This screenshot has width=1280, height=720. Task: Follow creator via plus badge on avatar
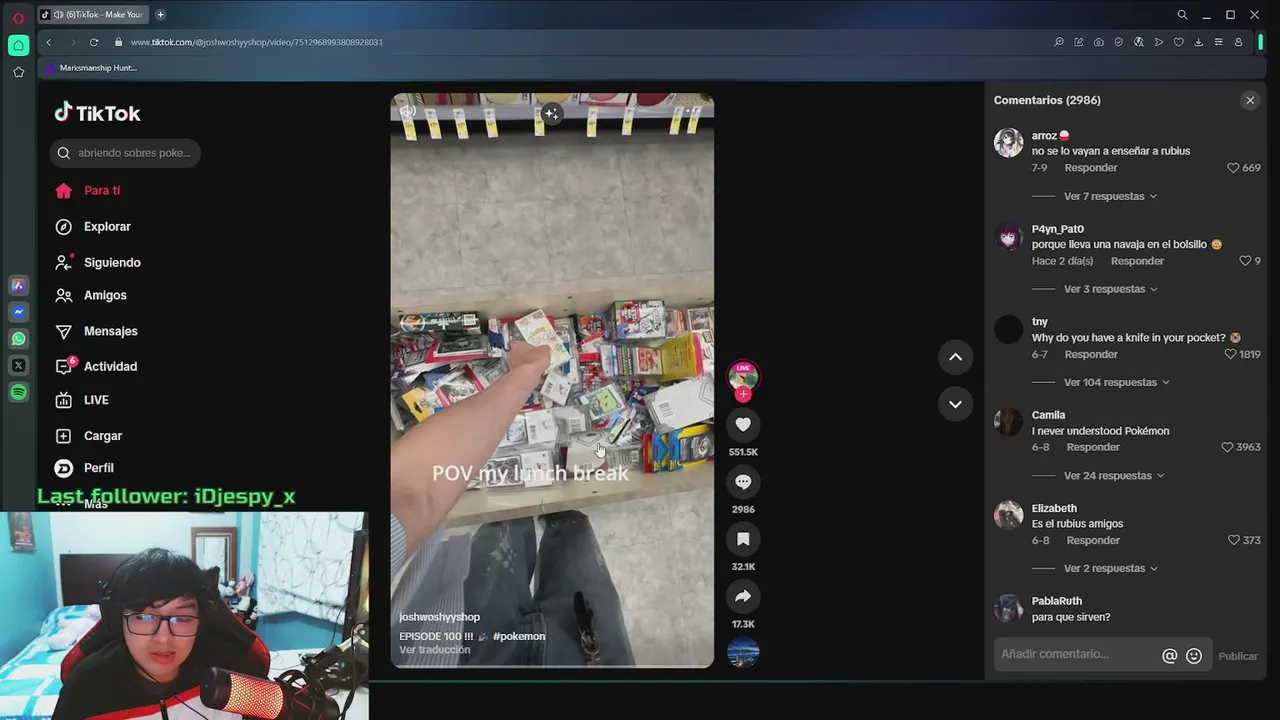point(743,394)
